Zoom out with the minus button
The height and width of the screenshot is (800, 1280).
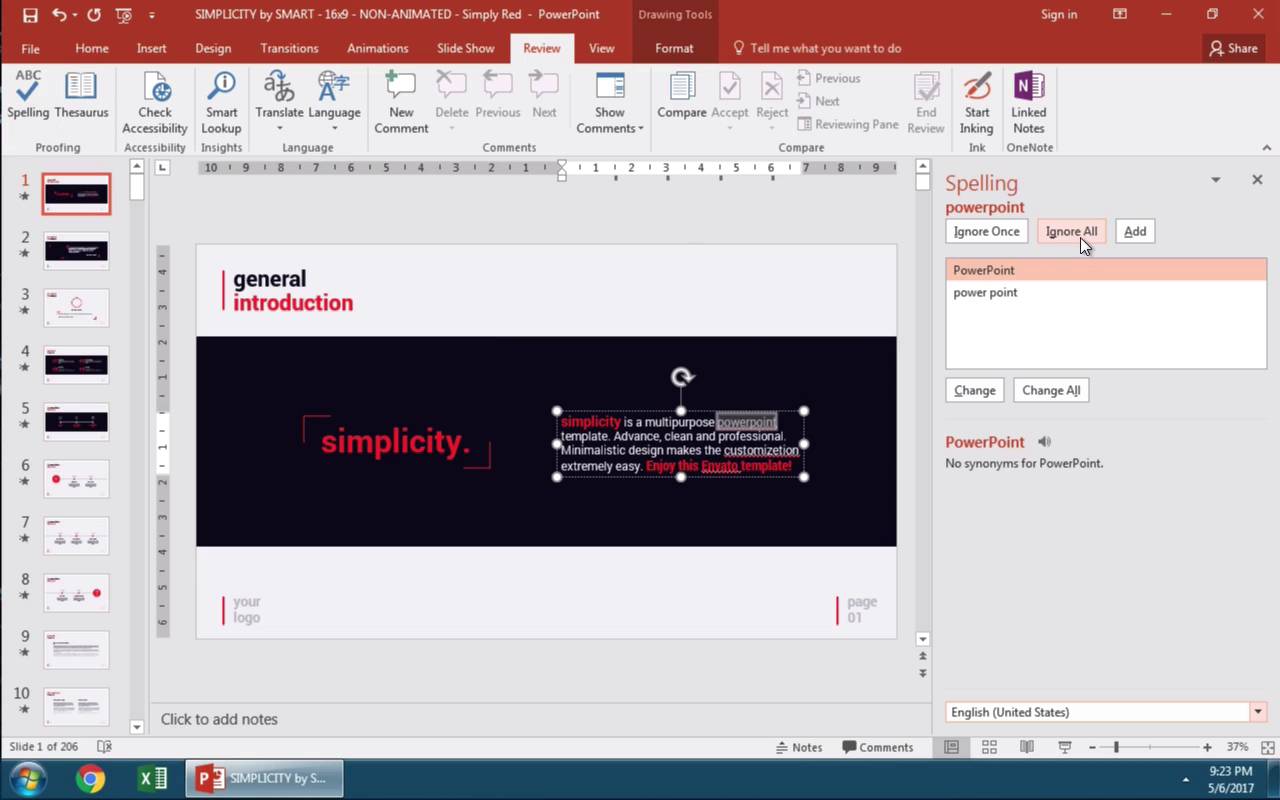(1092, 747)
